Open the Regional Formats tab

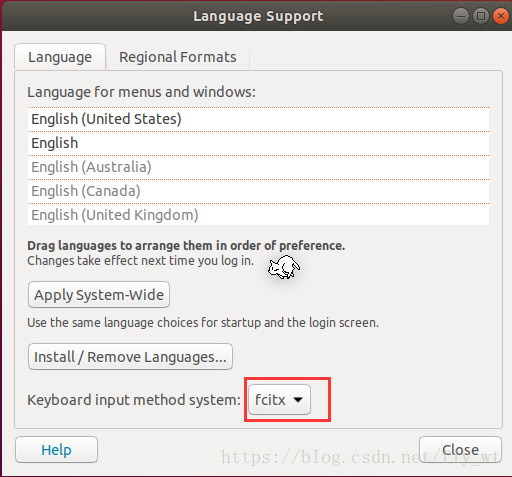(x=178, y=57)
